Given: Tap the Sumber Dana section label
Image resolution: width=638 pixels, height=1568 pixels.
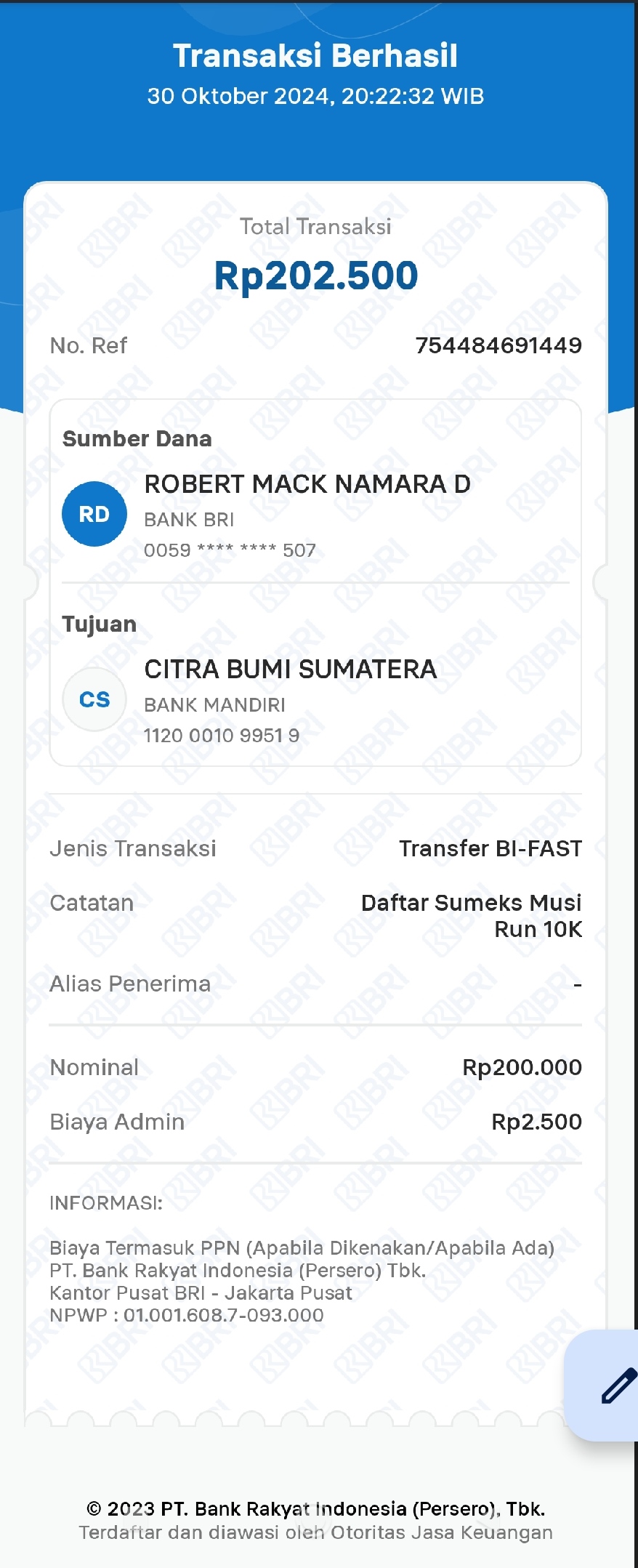Looking at the screenshot, I should 137,439.
